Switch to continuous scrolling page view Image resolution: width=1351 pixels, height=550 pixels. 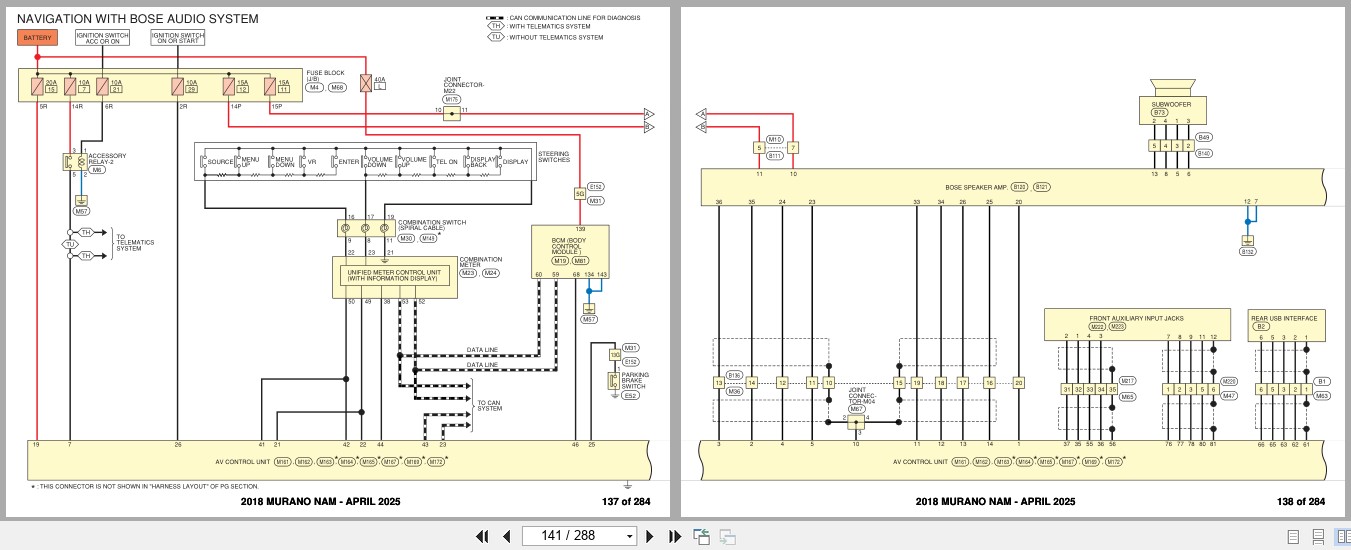click(x=1318, y=537)
